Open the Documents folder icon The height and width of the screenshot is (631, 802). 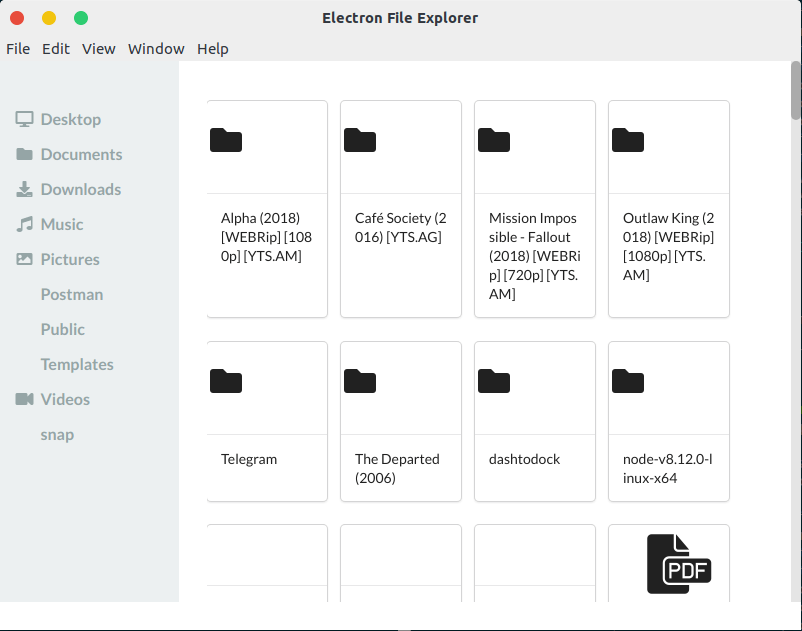pyautogui.click(x=22, y=153)
